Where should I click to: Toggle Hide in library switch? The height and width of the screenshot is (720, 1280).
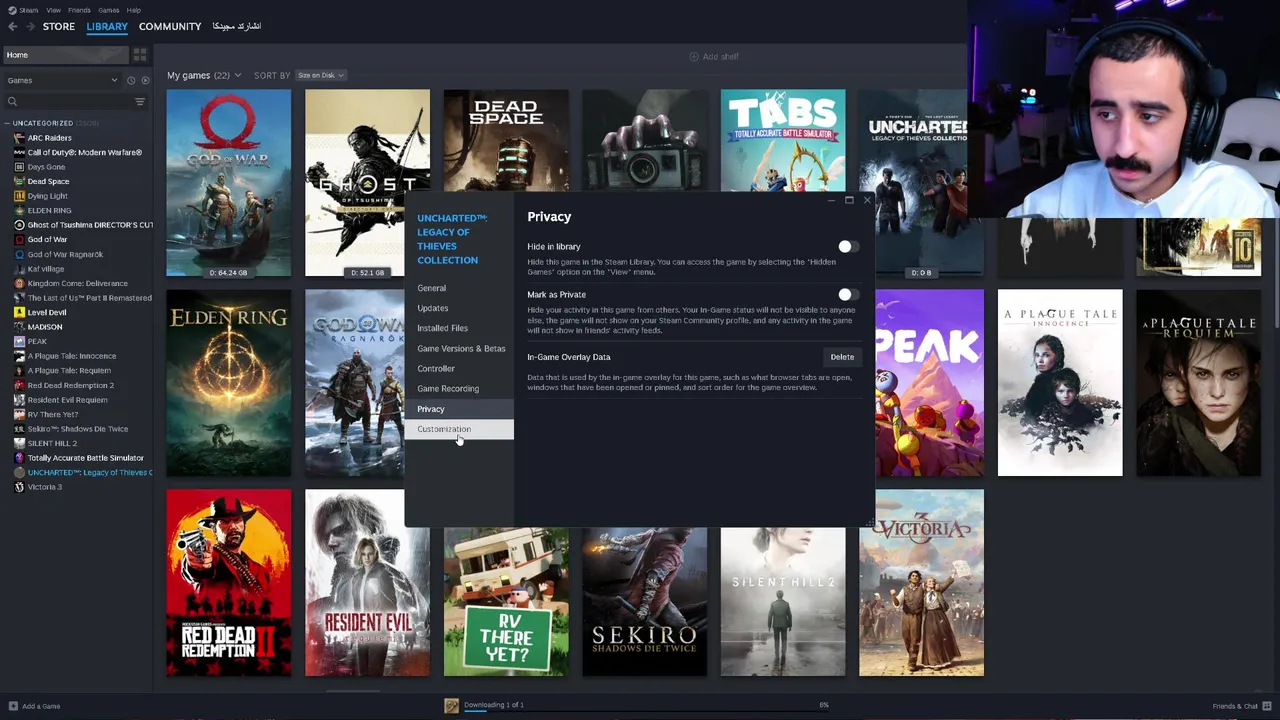847,246
